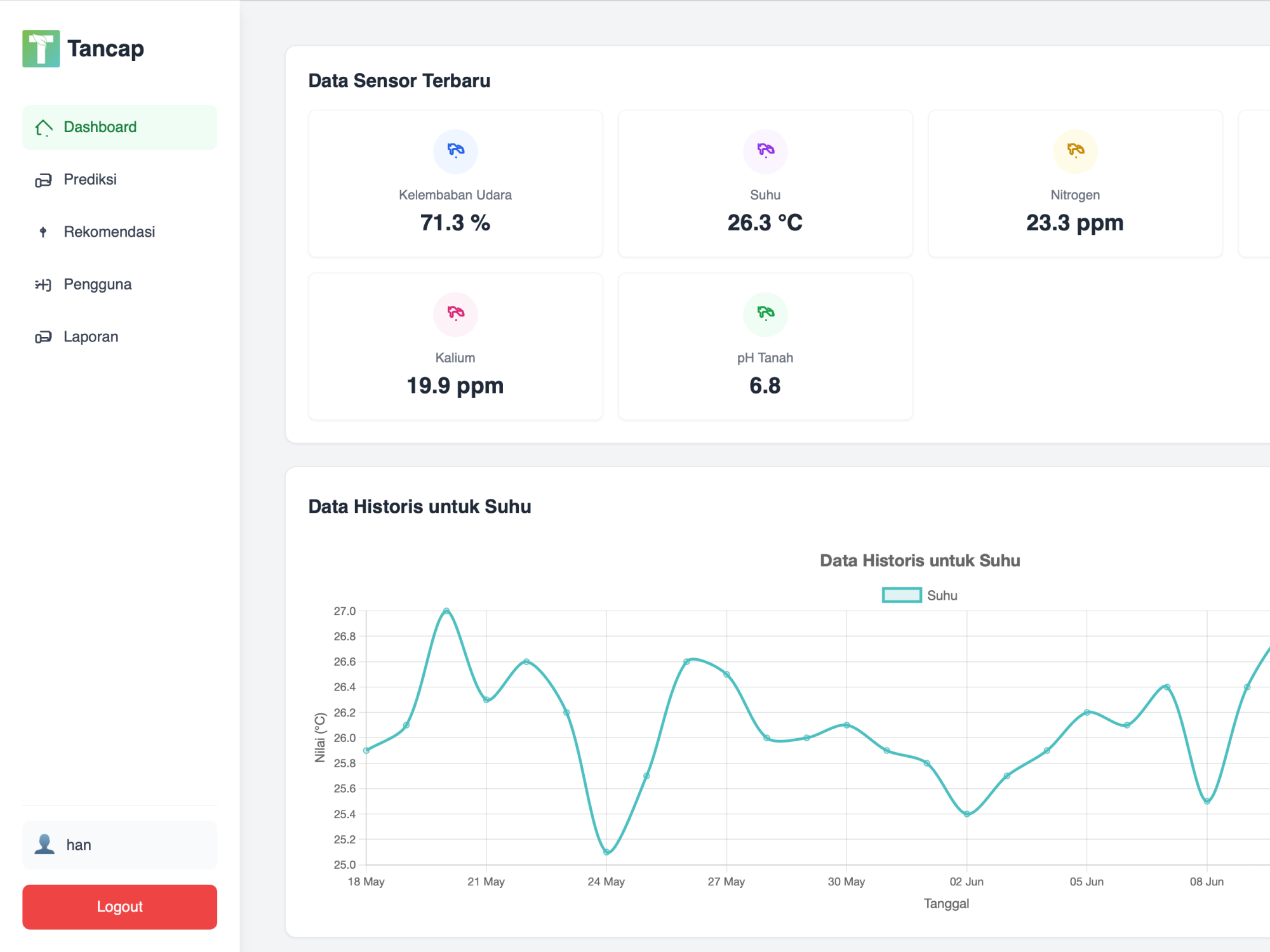Viewport: 1270px width, 952px height.
Task: Click the 26.2 data point at 05 Jun
Action: [1087, 712]
